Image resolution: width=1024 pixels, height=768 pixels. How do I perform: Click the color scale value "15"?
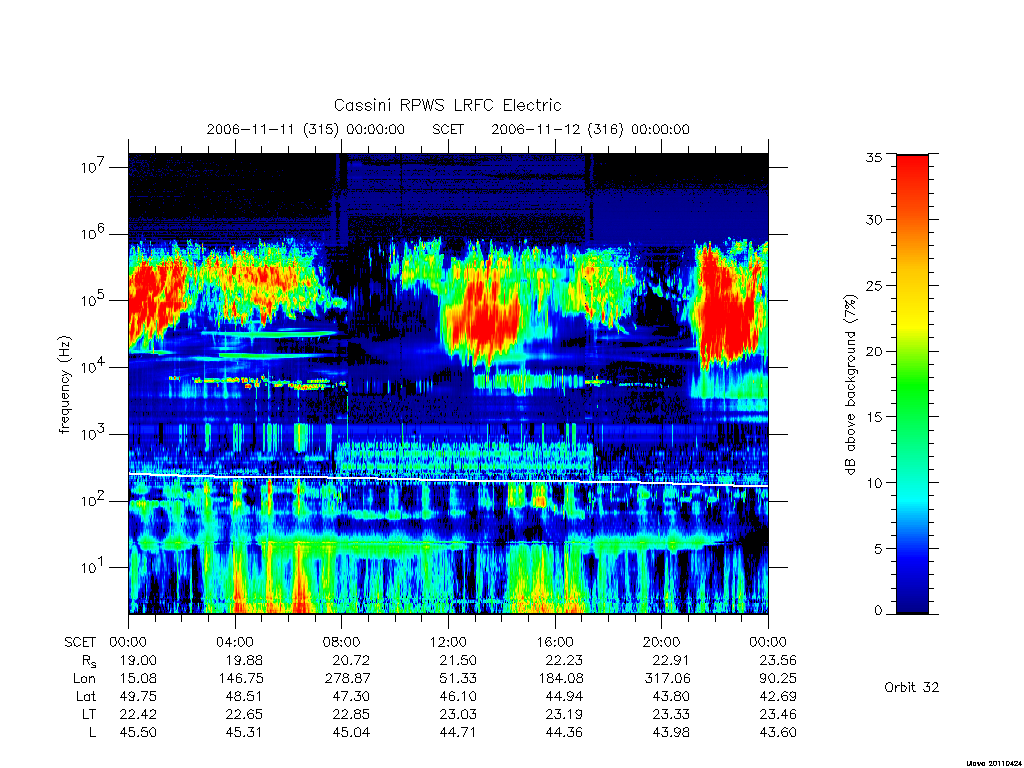coord(873,417)
